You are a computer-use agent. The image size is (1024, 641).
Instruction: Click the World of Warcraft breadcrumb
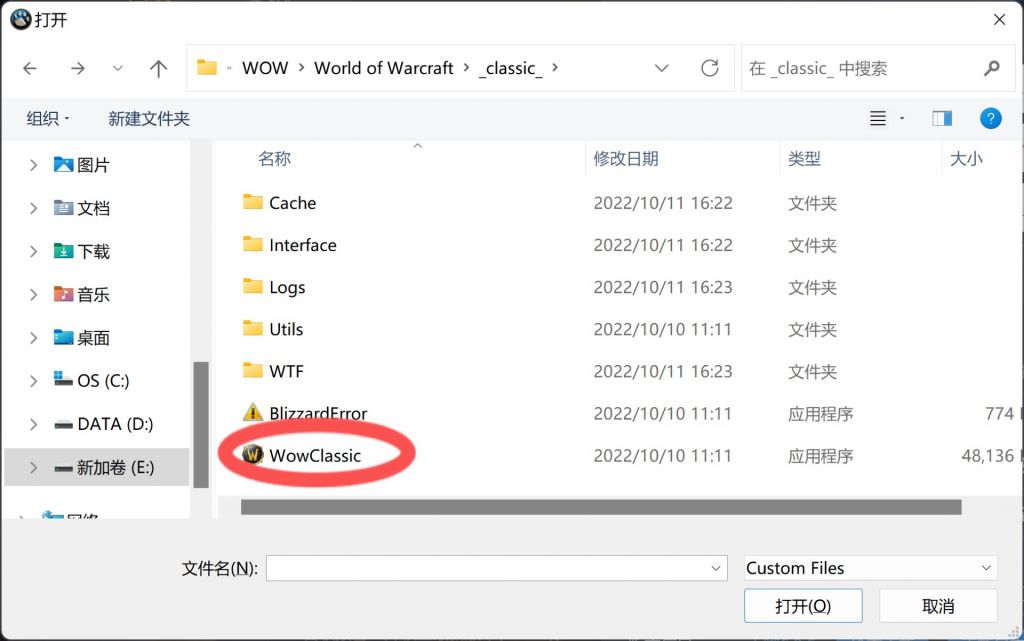pos(383,68)
